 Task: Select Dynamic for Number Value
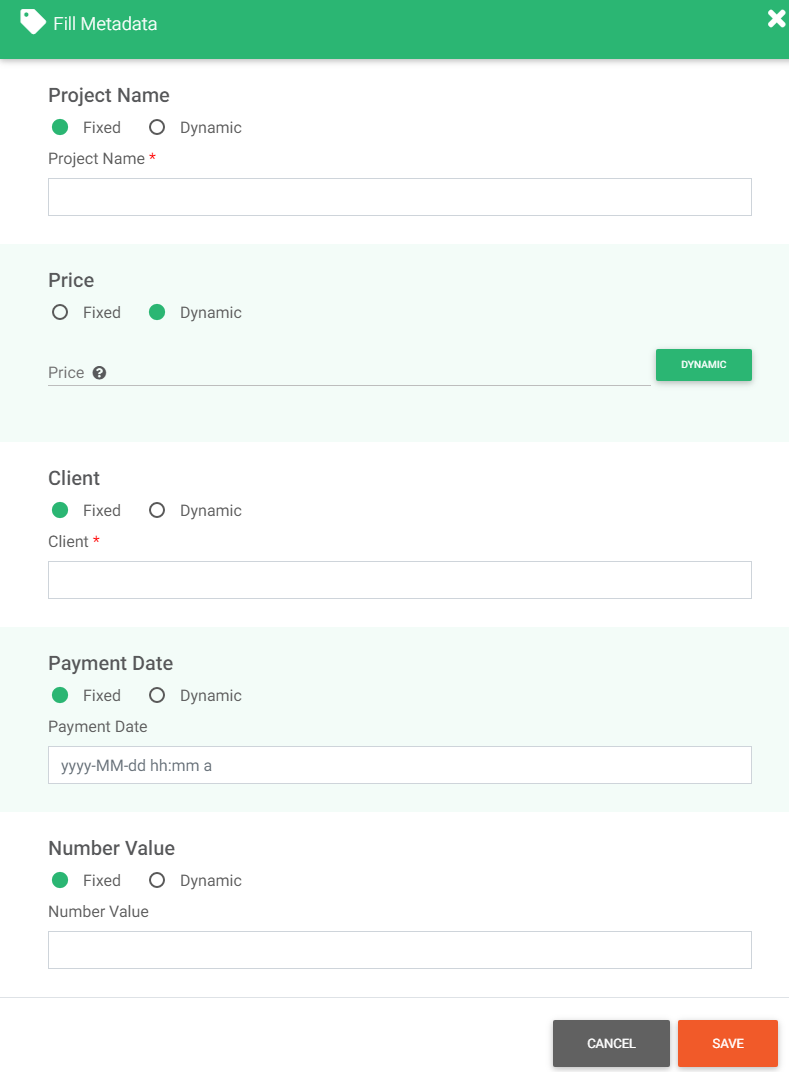pyautogui.click(x=157, y=880)
